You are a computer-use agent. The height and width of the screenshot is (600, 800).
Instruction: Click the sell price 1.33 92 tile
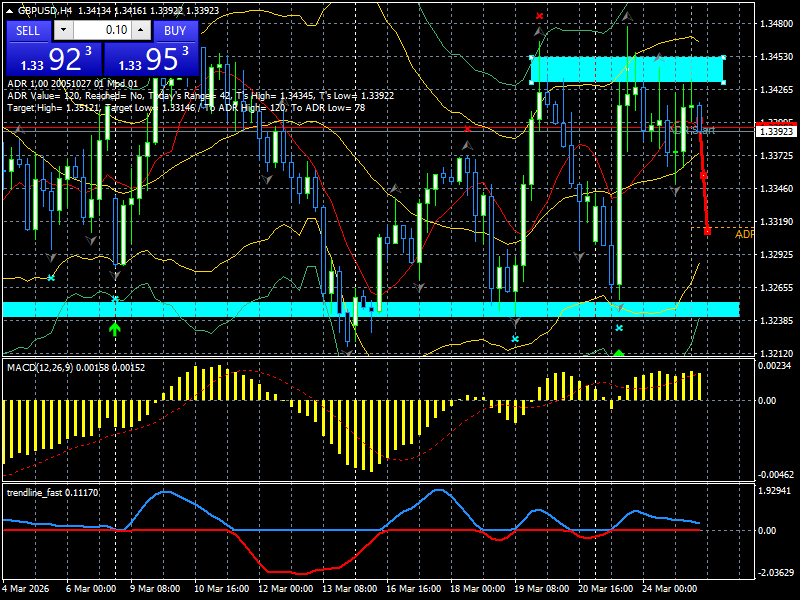click(55, 59)
